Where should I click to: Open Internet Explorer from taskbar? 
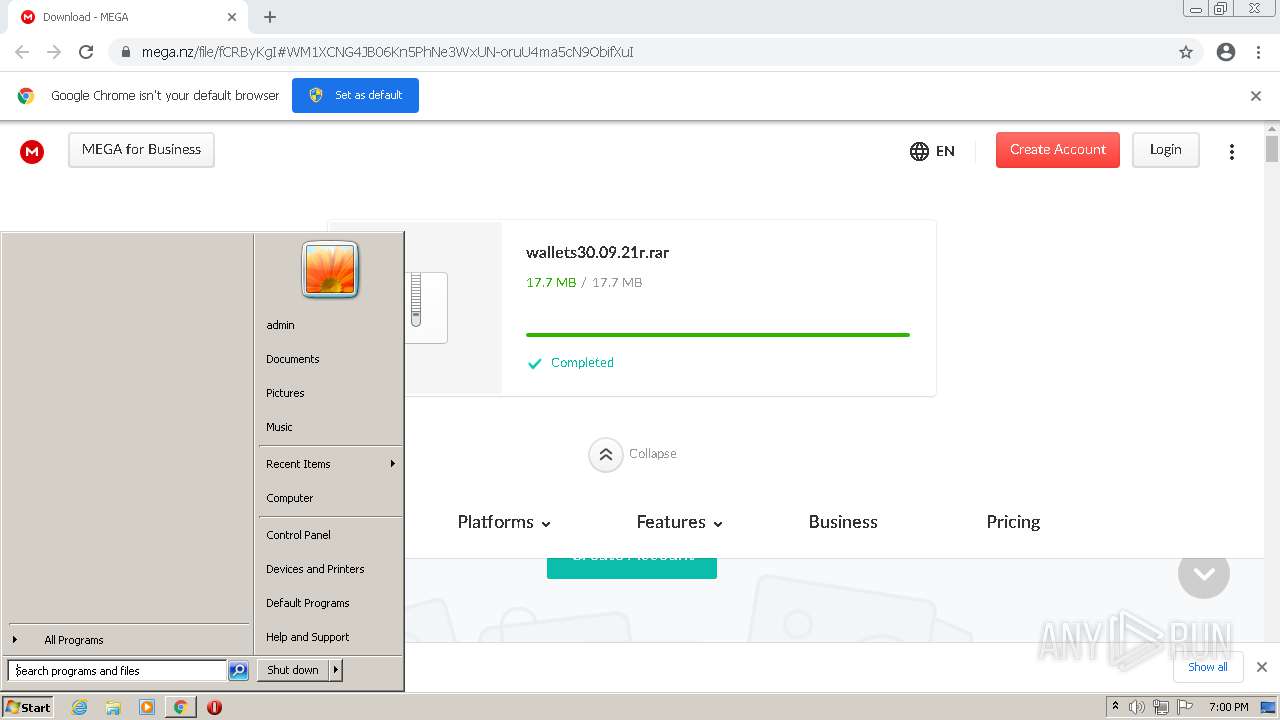tap(79, 707)
